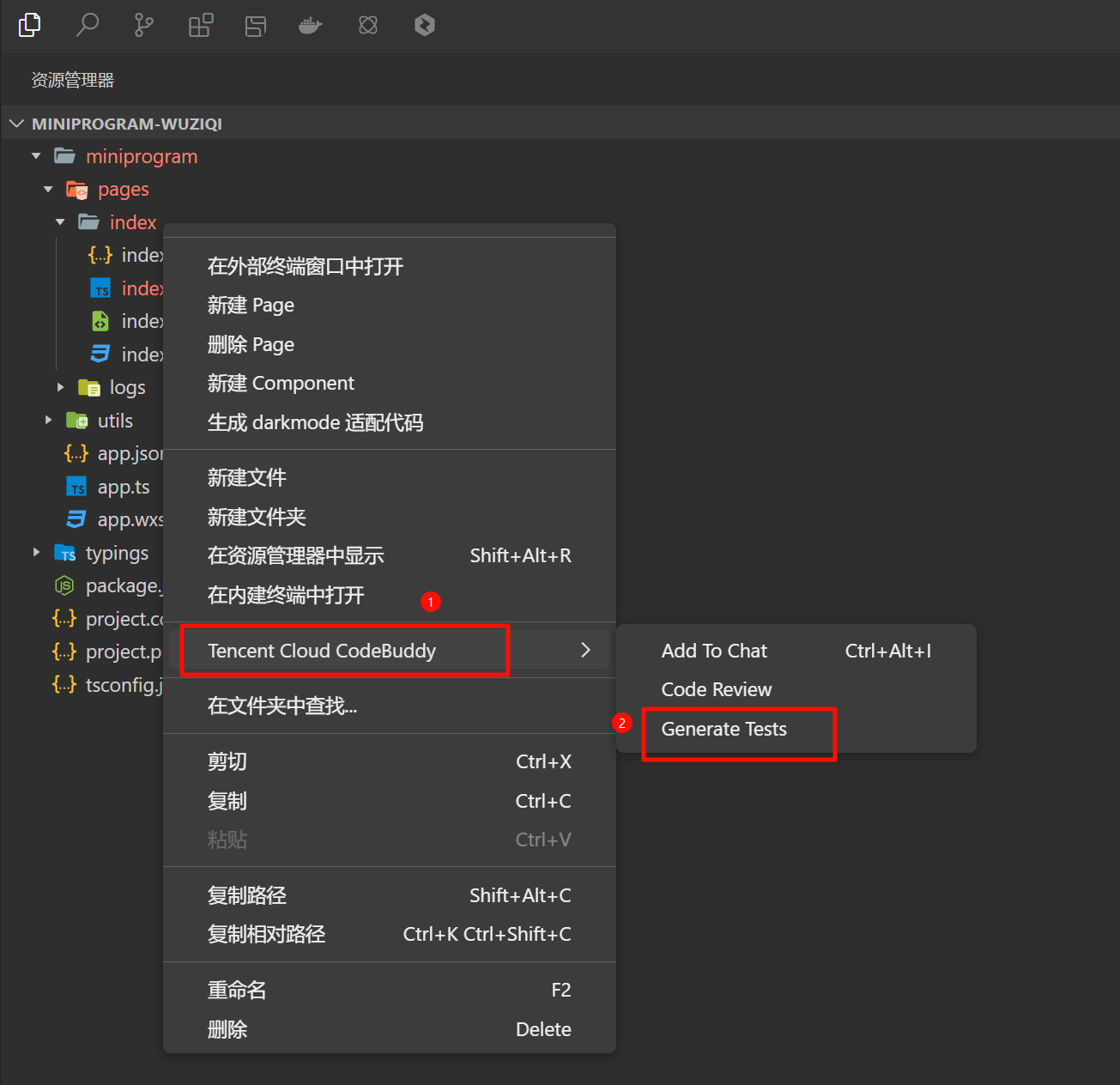Expand the utils folder arrow

point(48,421)
